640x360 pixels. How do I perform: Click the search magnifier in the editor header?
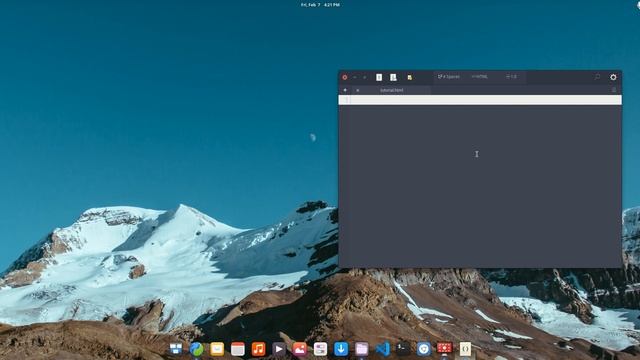pos(597,77)
